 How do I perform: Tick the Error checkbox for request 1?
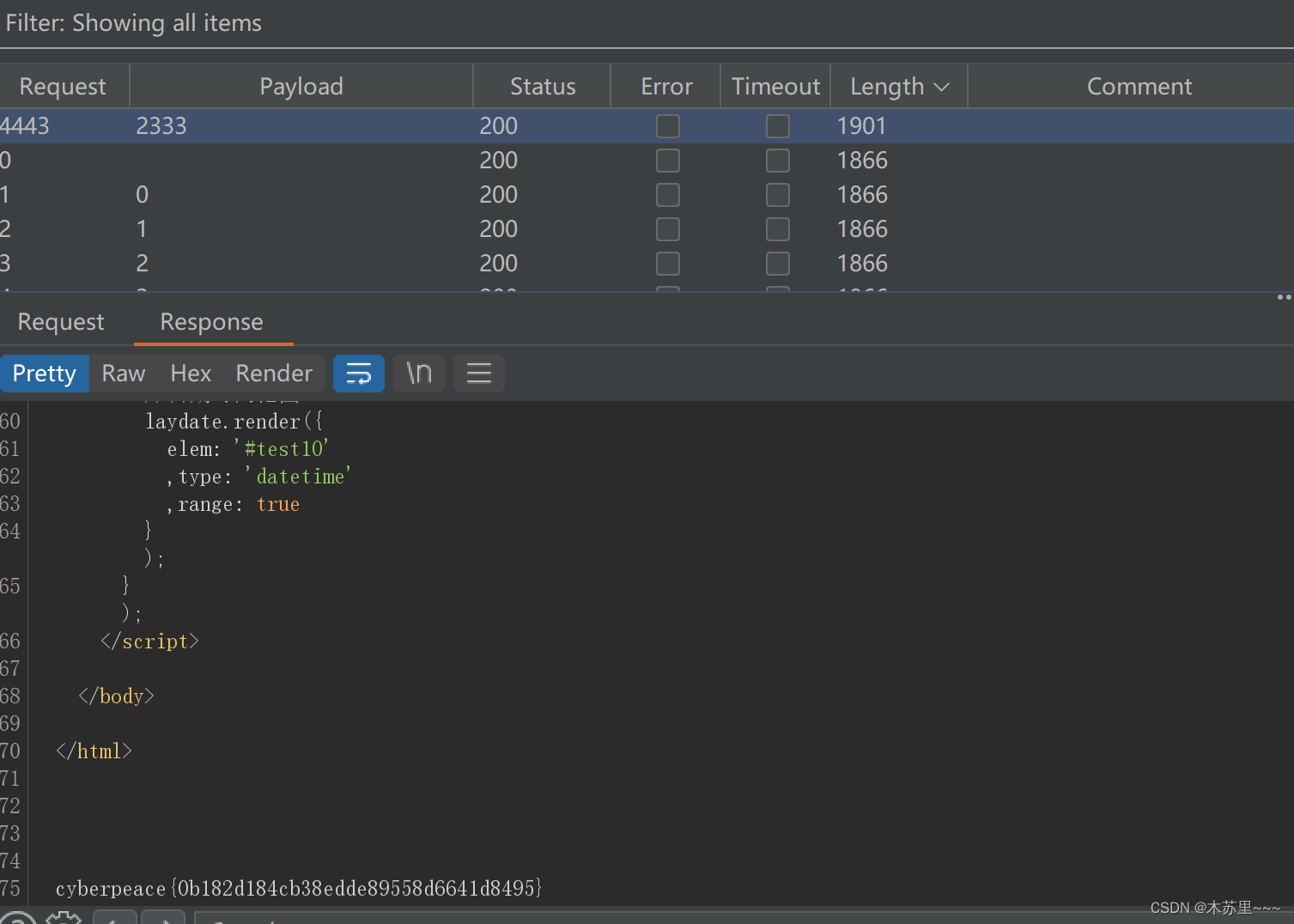667,195
